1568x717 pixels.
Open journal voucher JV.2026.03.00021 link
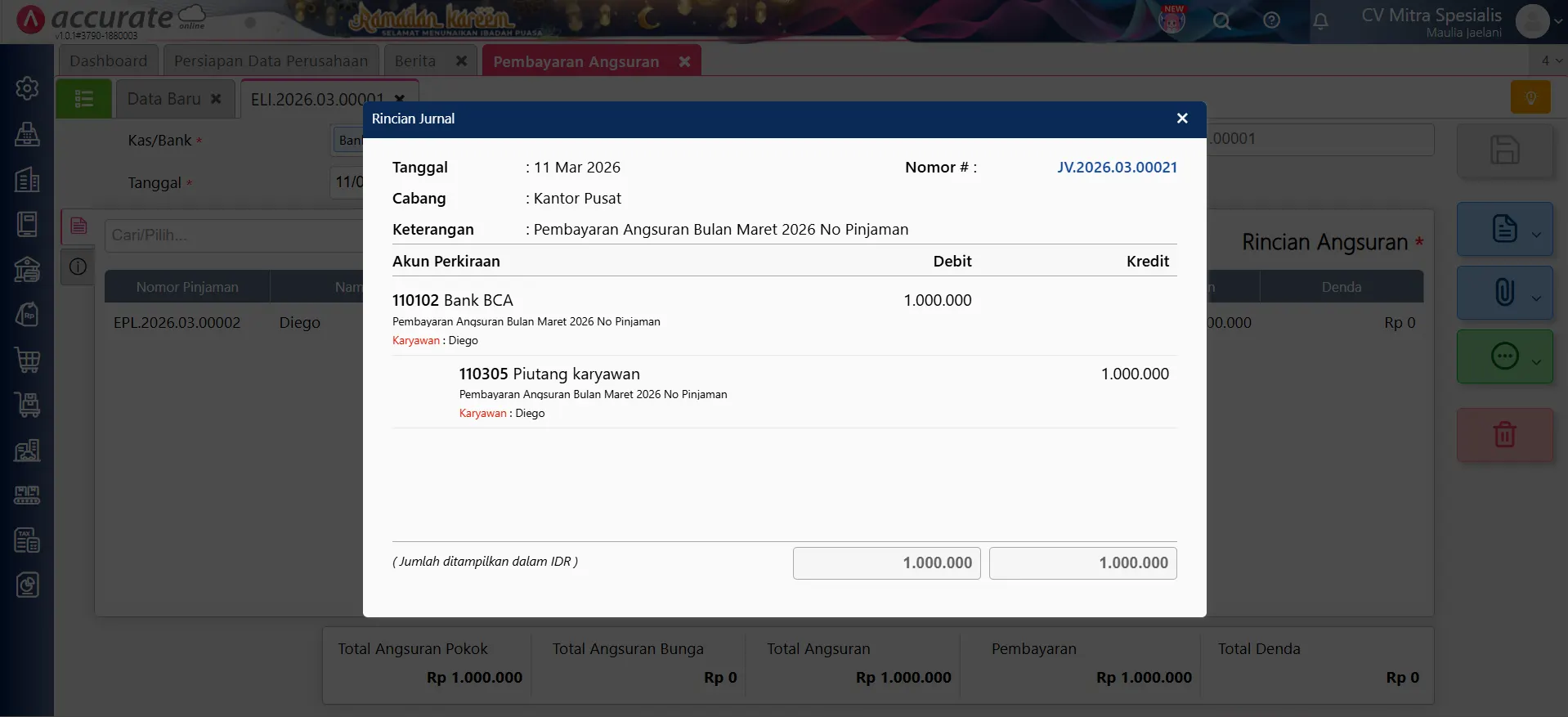coord(1117,168)
